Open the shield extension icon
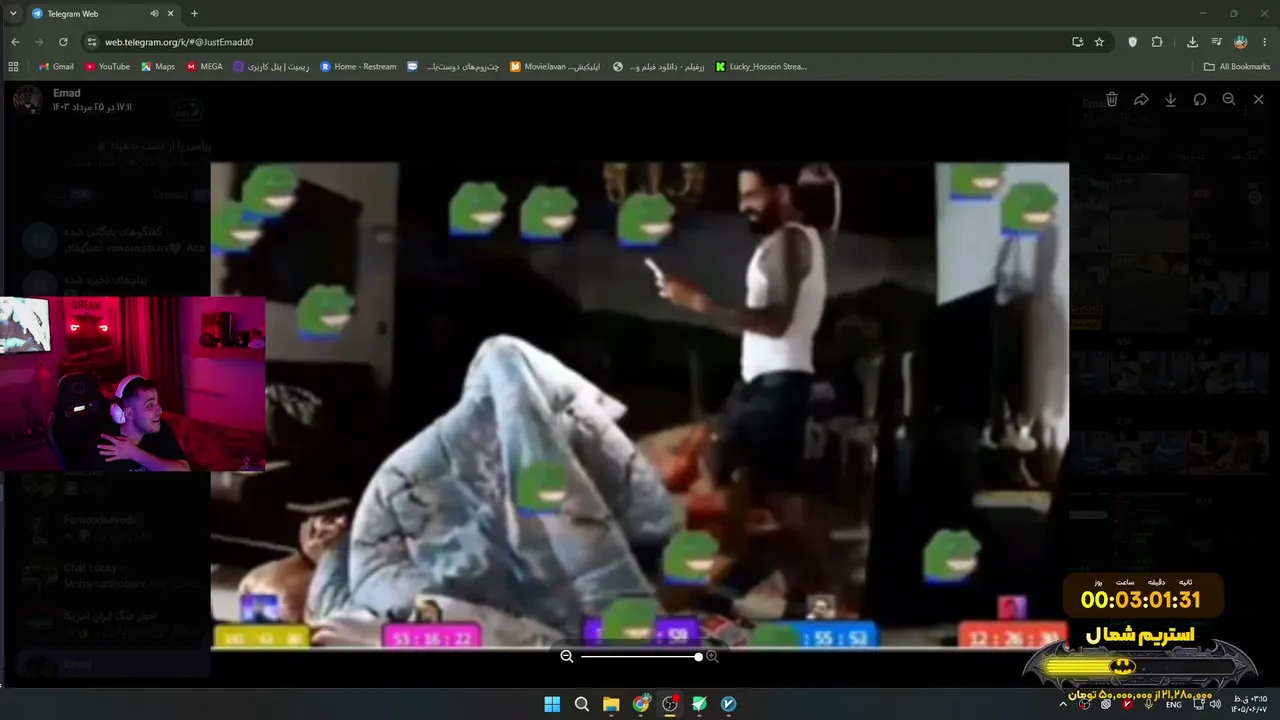Screen dimensions: 1280x720 coord(1132,42)
